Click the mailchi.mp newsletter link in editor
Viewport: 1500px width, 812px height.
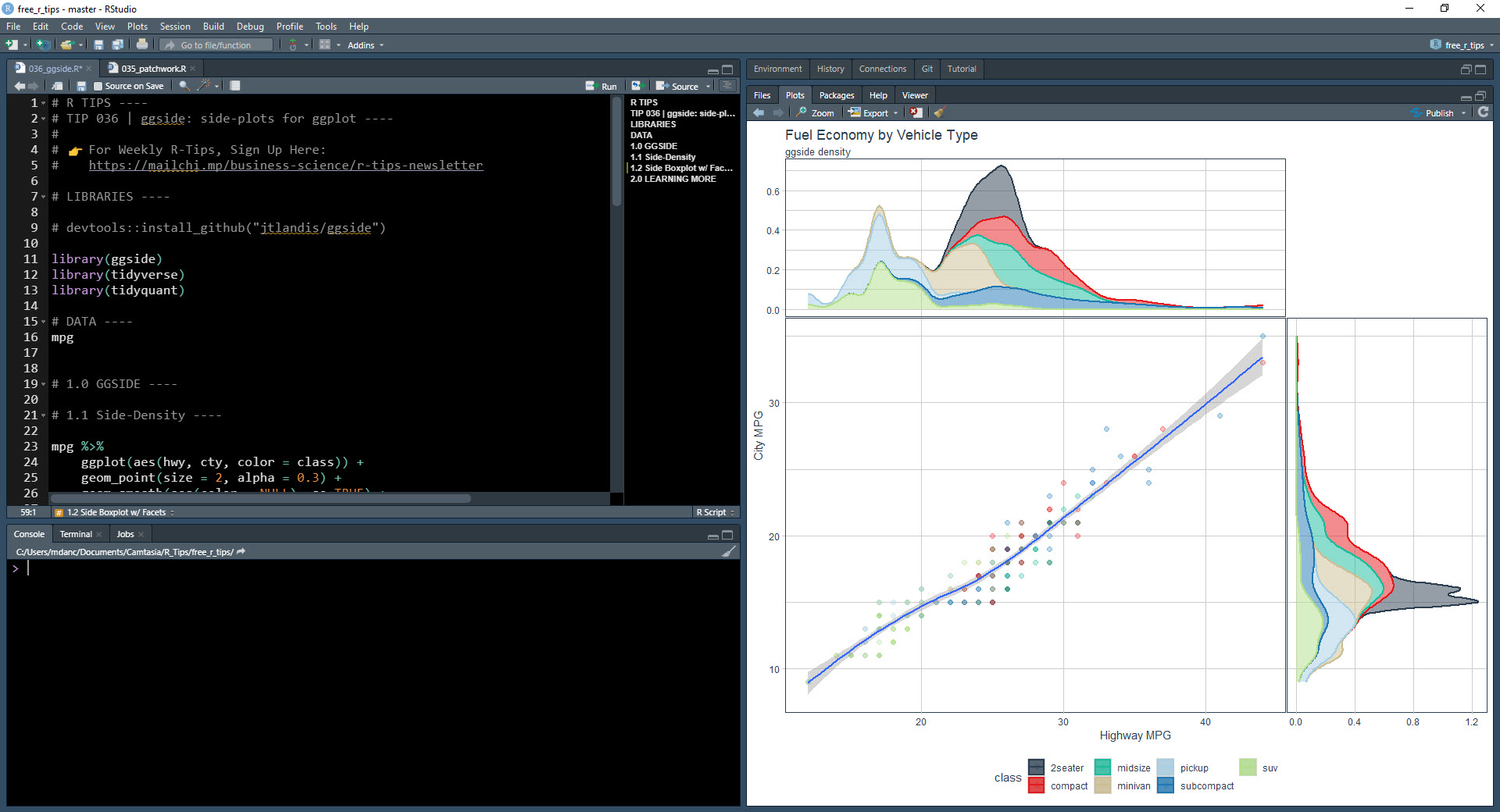tap(285, 166)
